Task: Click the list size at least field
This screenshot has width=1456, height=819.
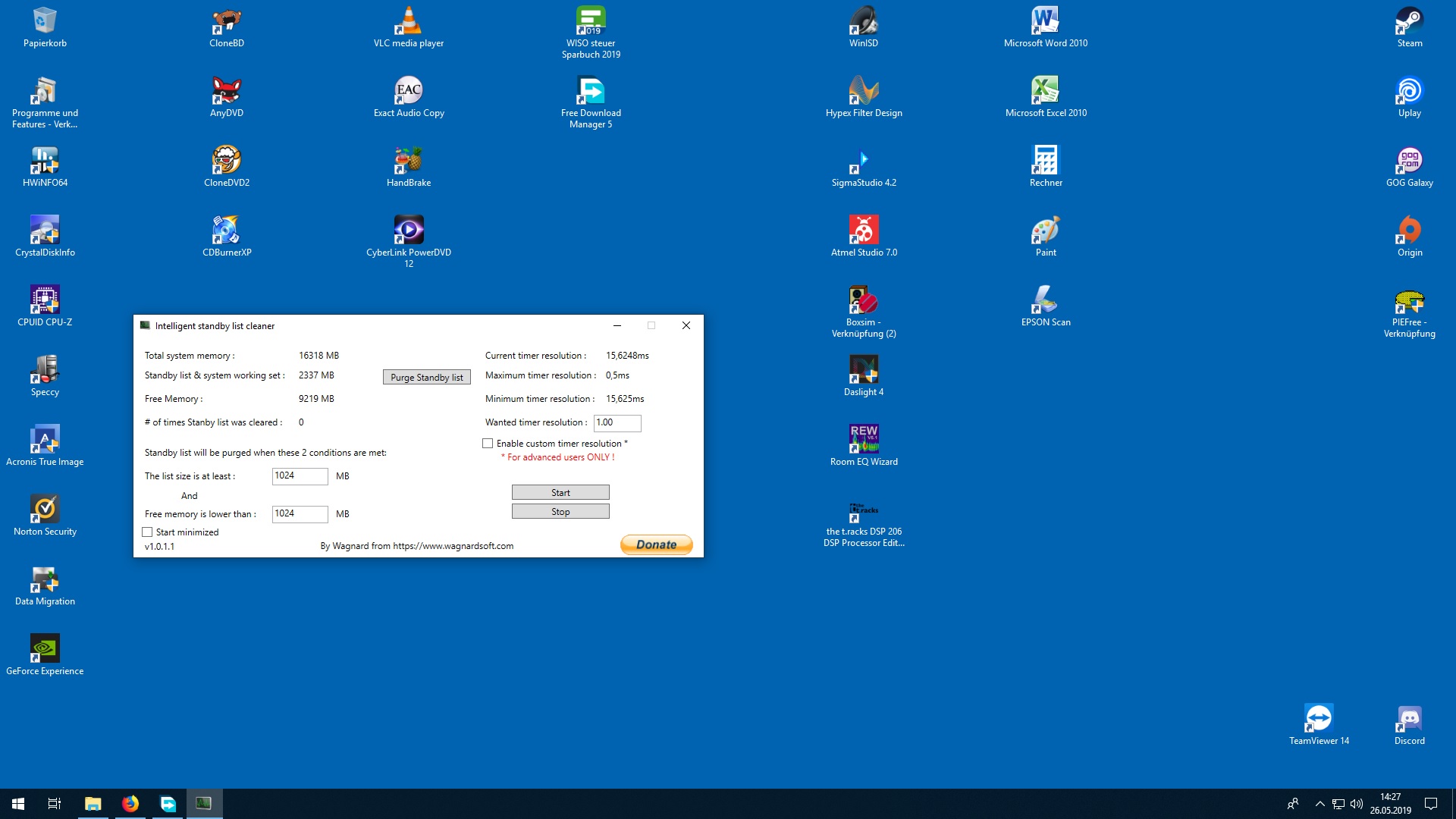Action: (x=300, y=476)
